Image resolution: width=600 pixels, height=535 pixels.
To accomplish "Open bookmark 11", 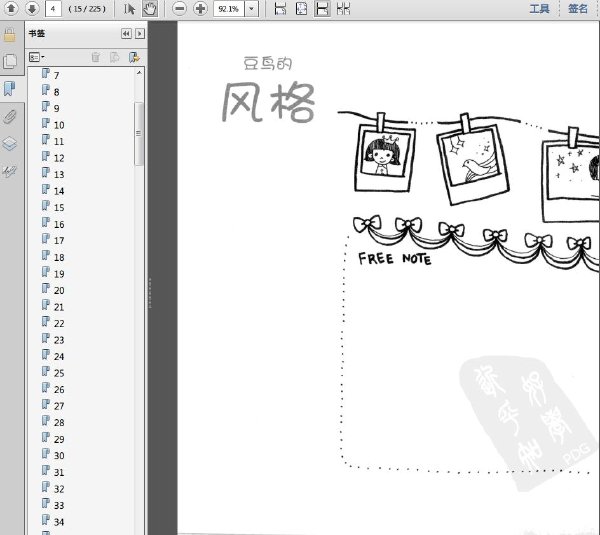I will (x=59, y=141).
